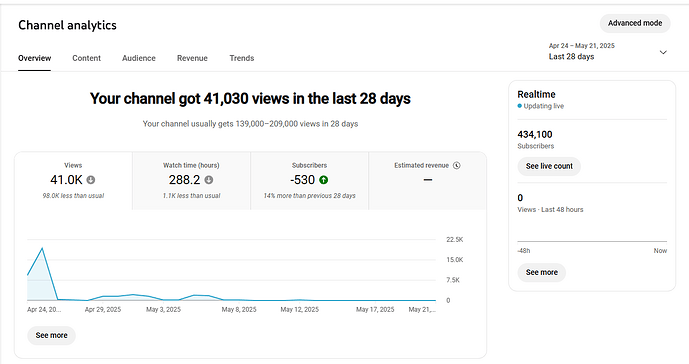The height and width of the screenshot is (364, 689).
Task: Select the Subscribers metric card
Action: click(309, 181)
